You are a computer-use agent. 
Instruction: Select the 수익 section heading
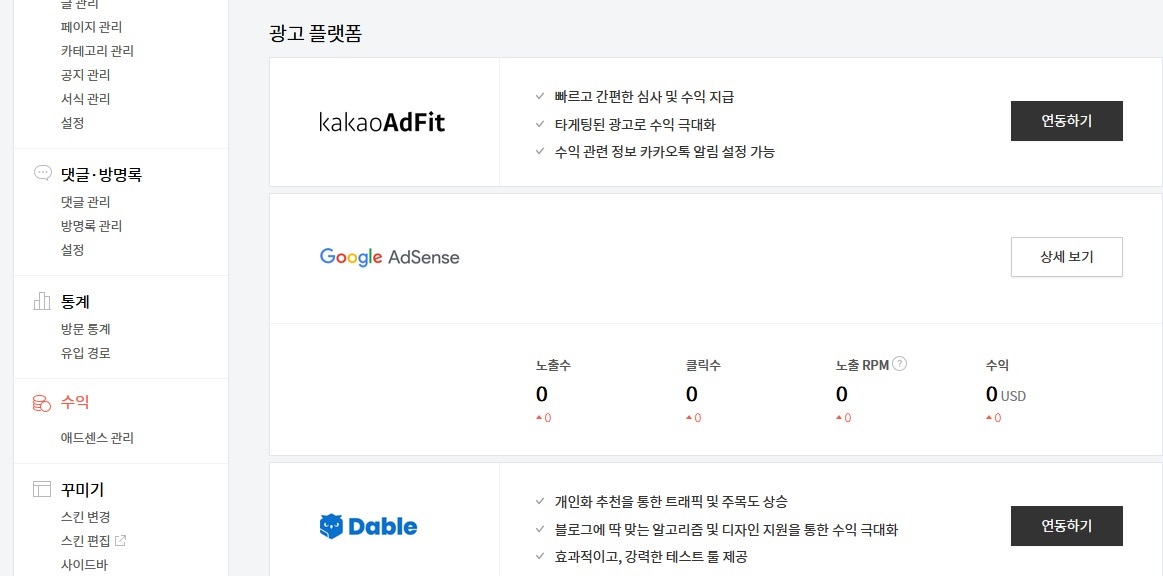75,403
